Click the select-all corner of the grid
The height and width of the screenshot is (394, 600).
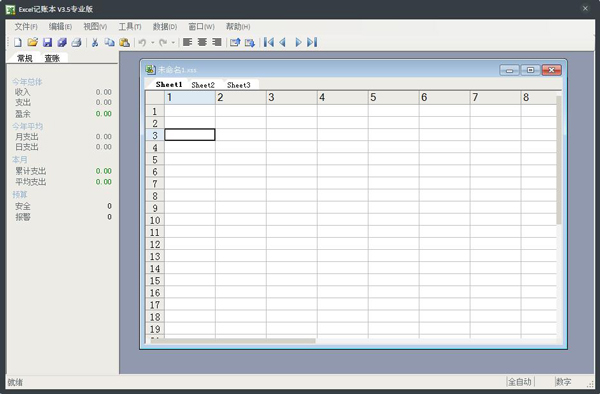pos(155,98)
